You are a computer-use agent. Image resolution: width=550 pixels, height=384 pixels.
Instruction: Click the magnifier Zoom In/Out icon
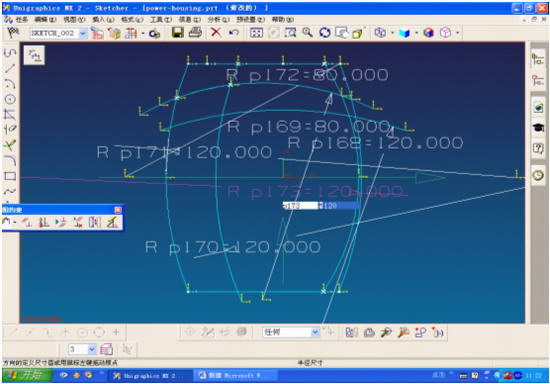pos(308,33)
